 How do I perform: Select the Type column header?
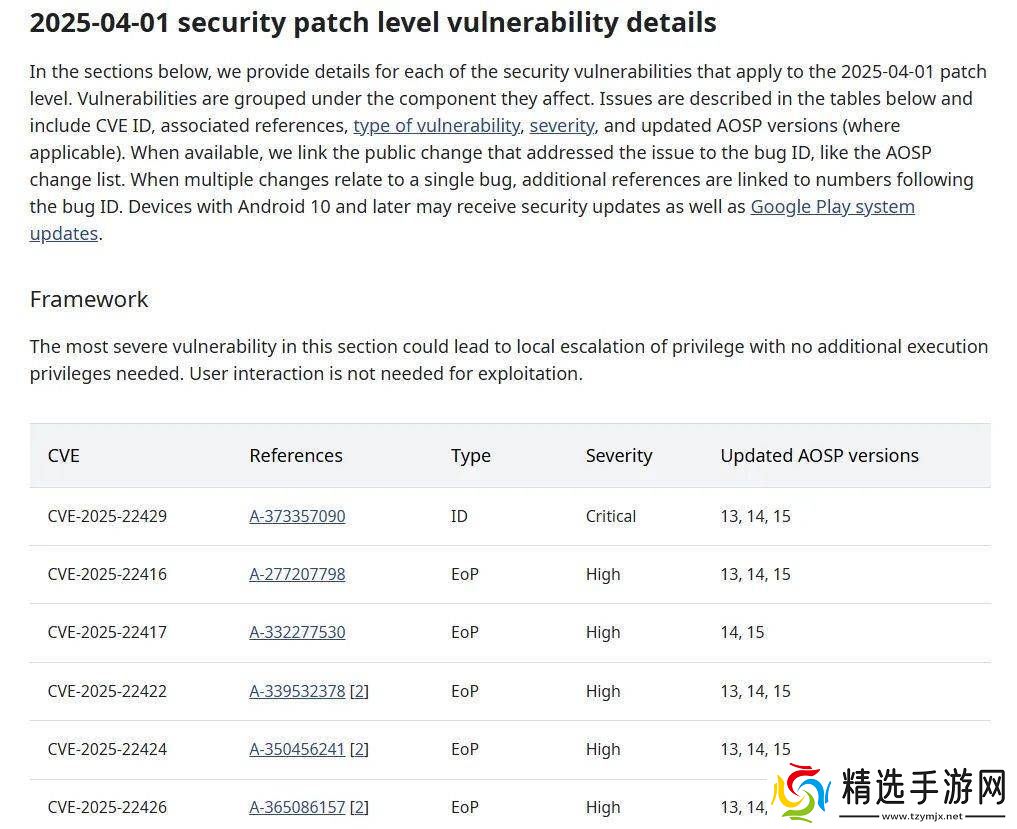(x=470, y=456)
